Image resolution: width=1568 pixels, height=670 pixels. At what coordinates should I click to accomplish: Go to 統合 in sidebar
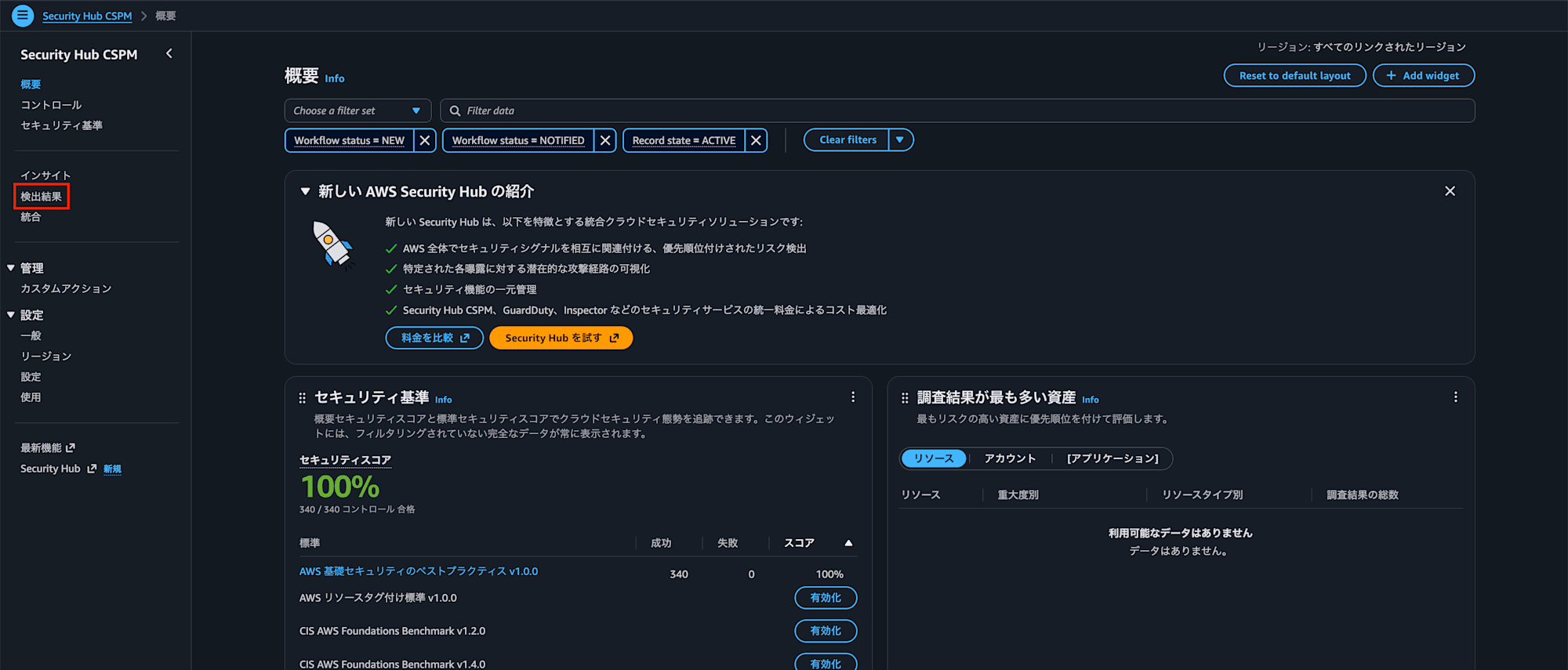pos(31,217)
